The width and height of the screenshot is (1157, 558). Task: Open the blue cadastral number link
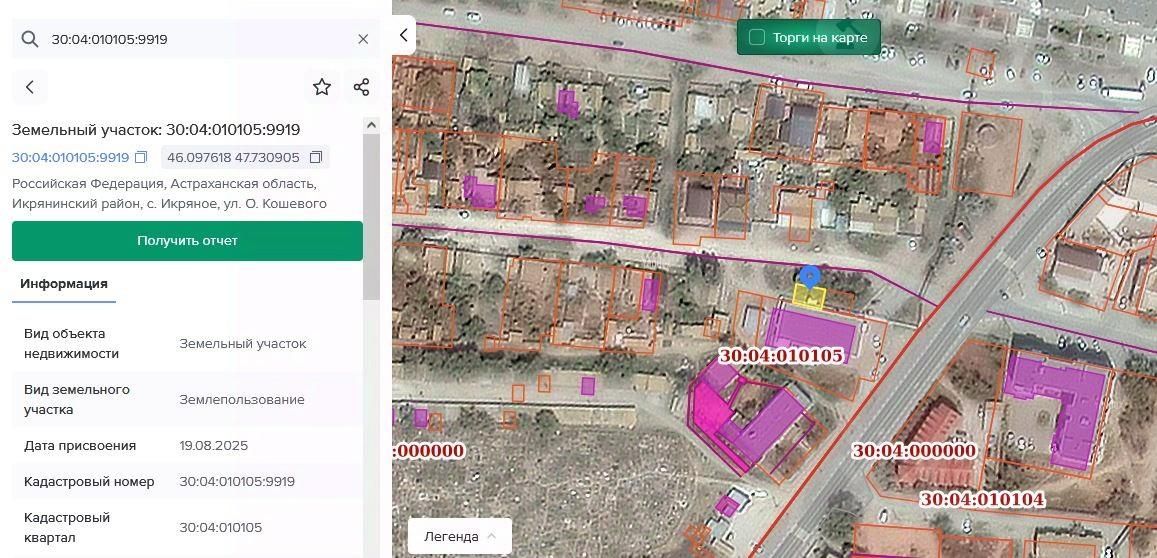pos(70,157)
